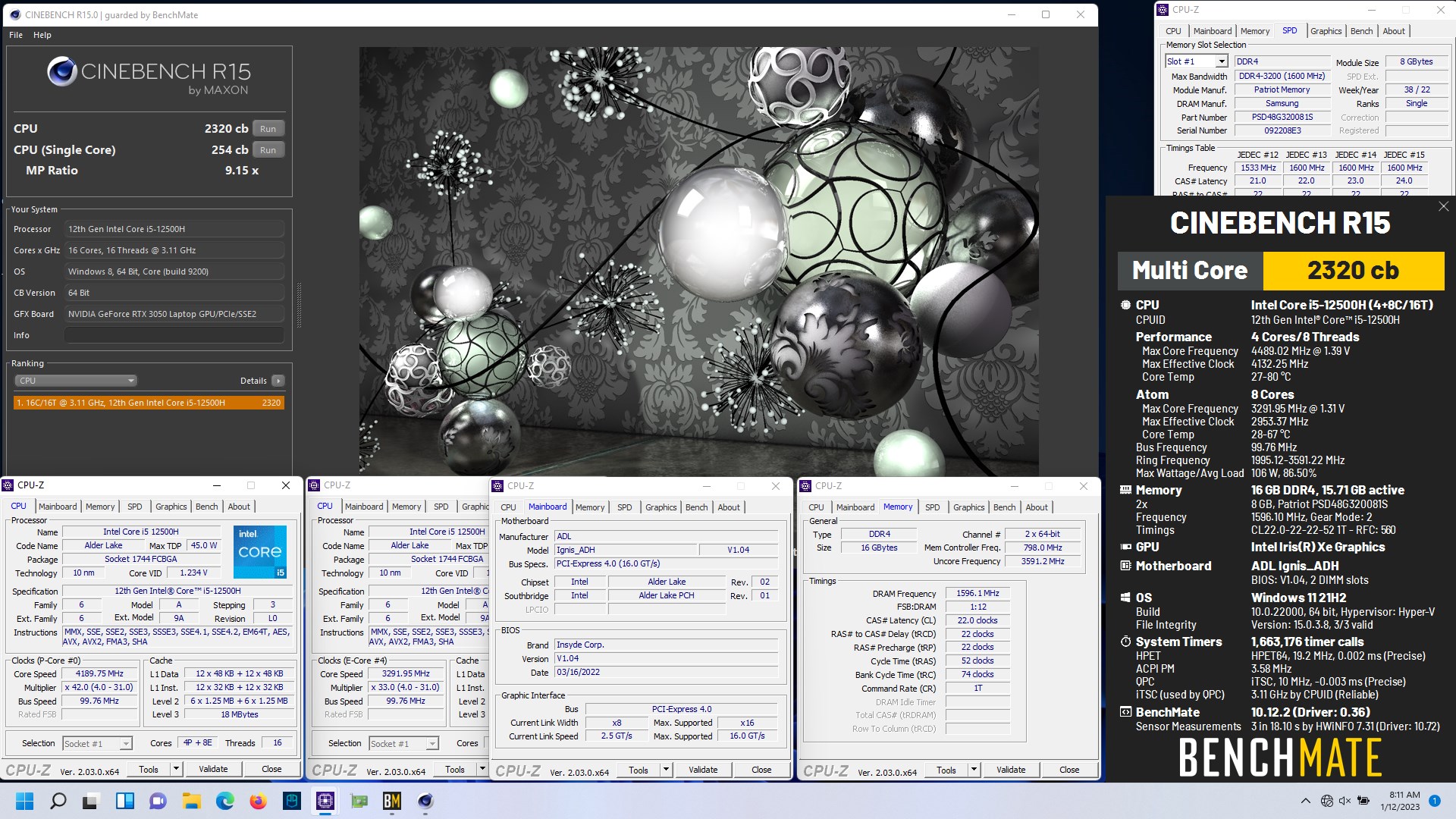Click the muted volume tray icon

(1345, 801)
